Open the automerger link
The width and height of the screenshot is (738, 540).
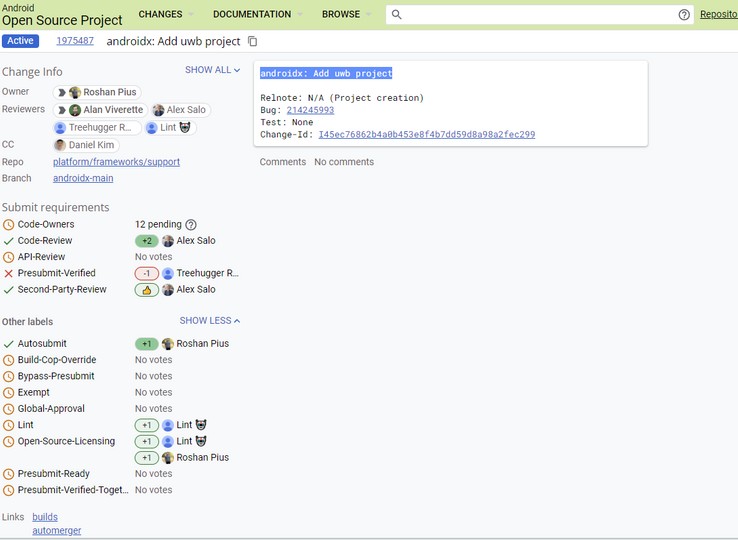pos(56,531)
